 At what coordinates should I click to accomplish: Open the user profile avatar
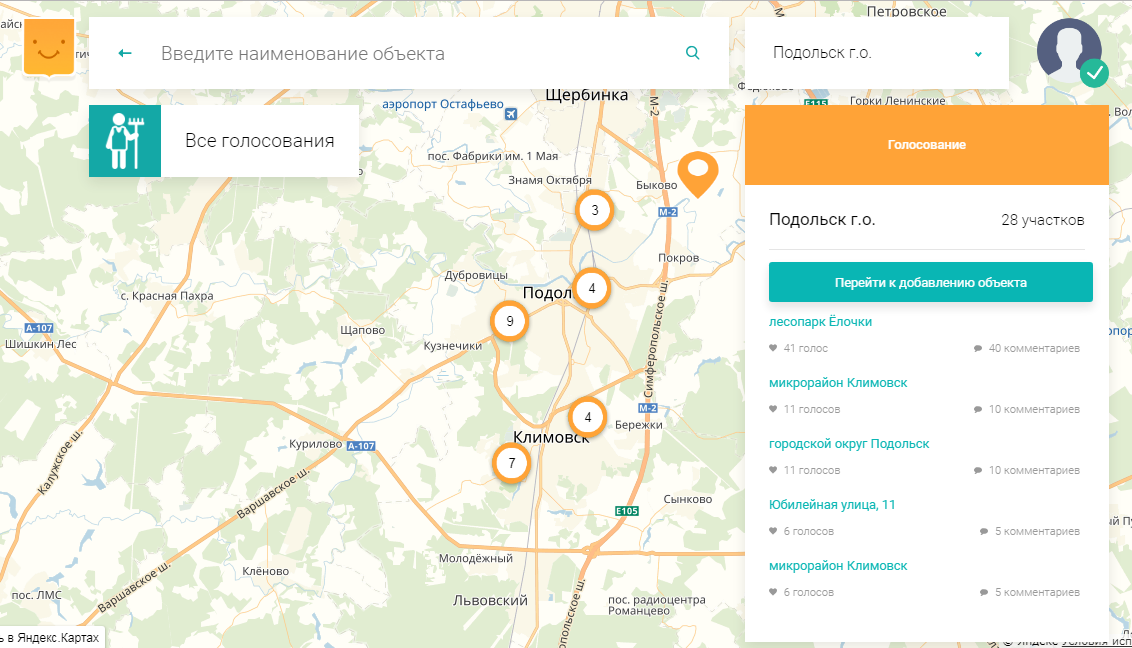[1069, 51]
